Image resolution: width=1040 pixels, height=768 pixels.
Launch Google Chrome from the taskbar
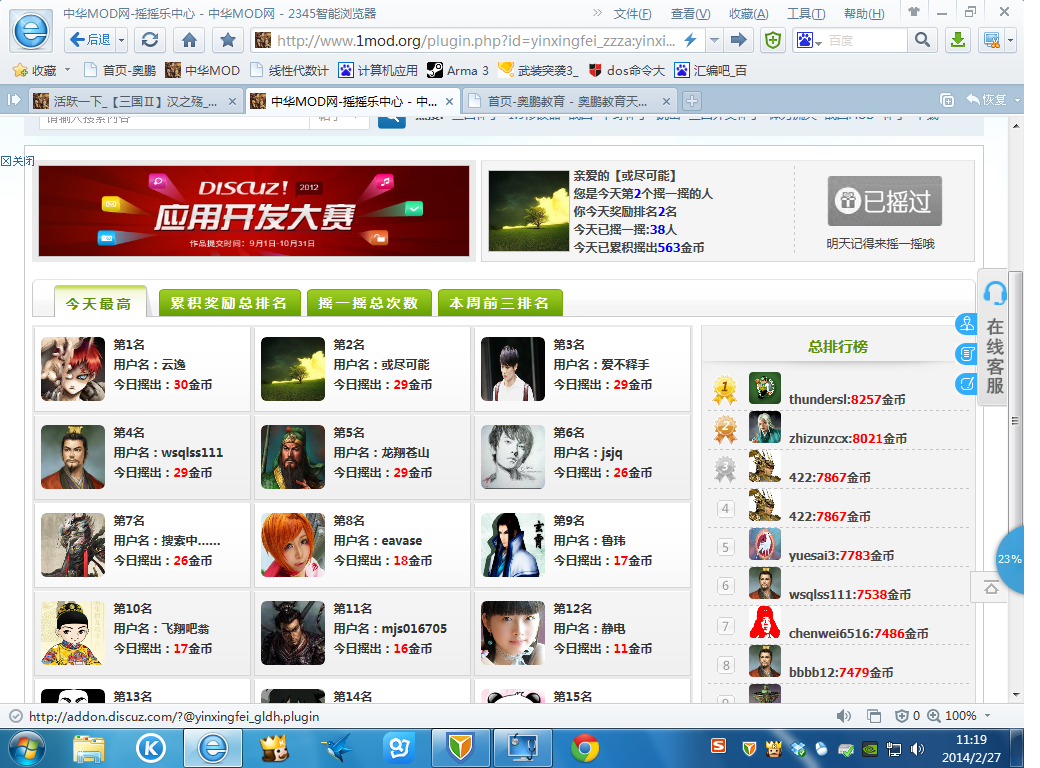click(x=585, y=747)
